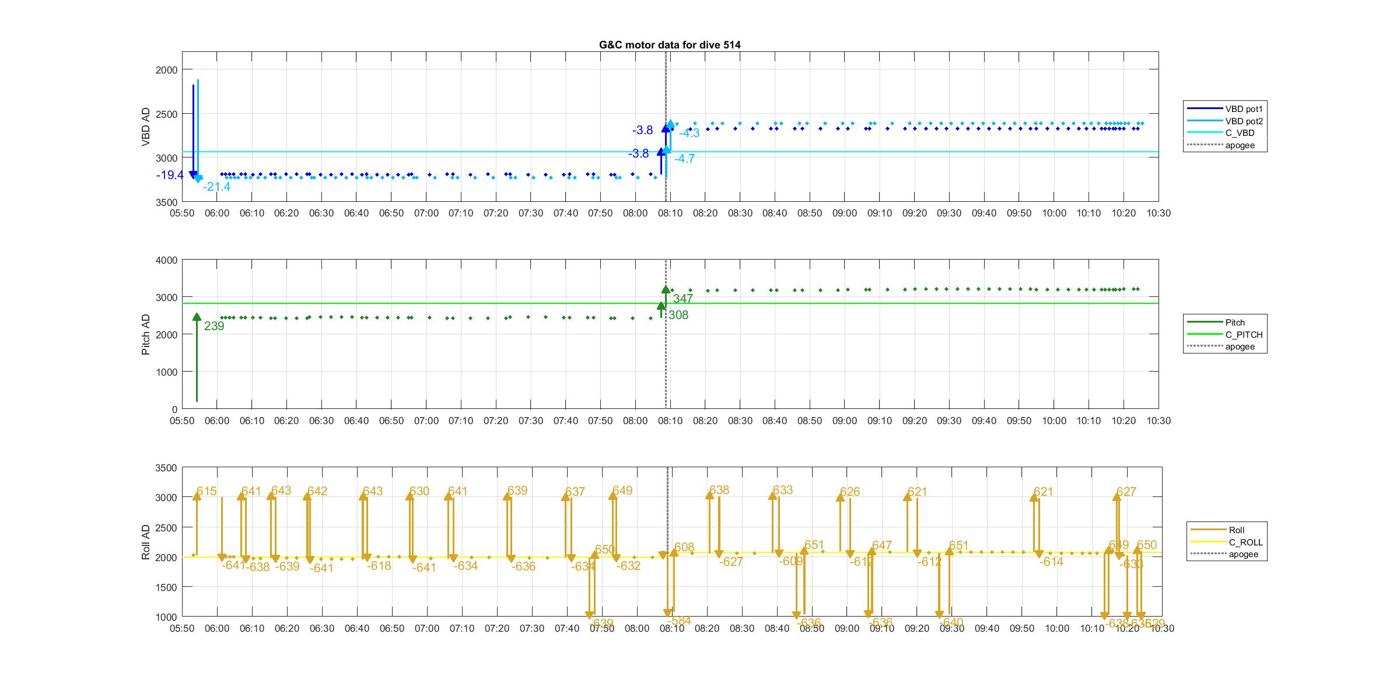Click the '-4.3' VBD annotation

[x=690, y=133]
